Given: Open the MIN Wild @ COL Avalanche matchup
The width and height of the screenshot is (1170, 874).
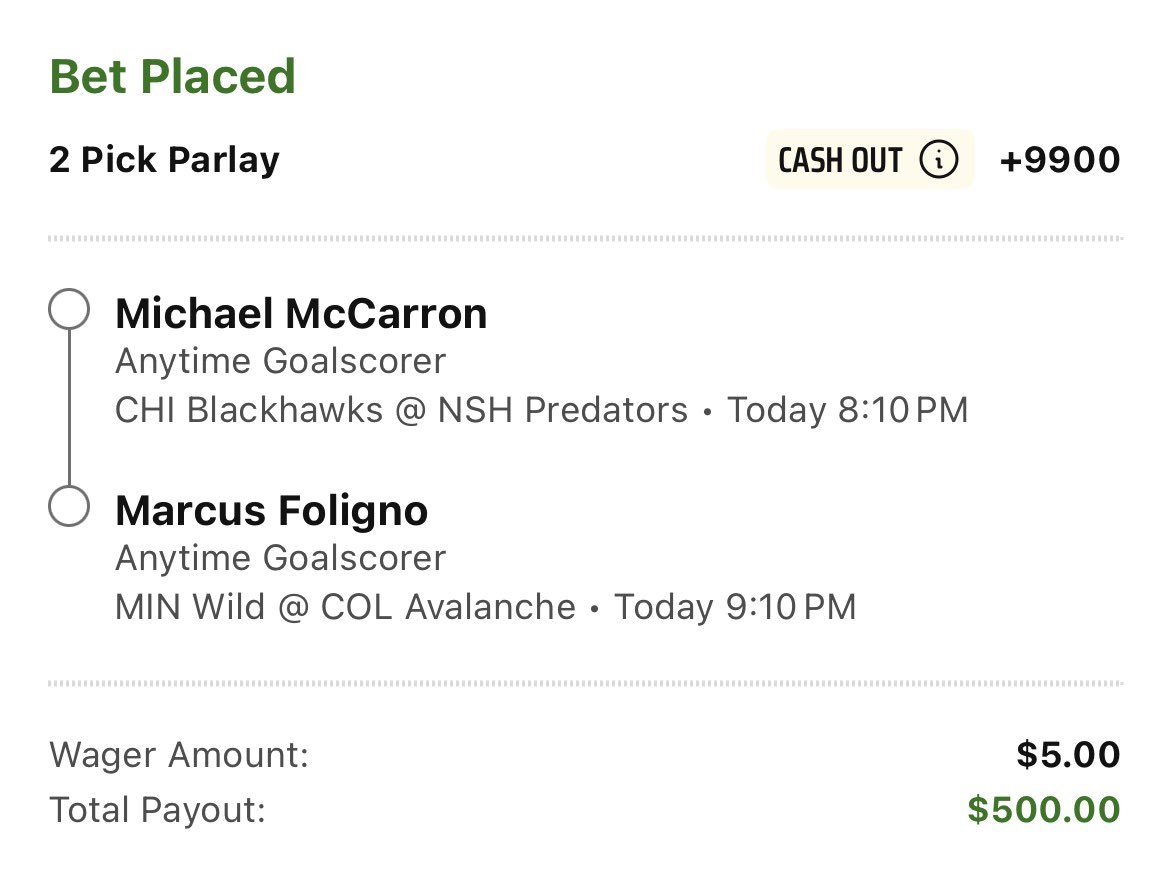Looking at the screenshot, I should [x=345, y=607].
